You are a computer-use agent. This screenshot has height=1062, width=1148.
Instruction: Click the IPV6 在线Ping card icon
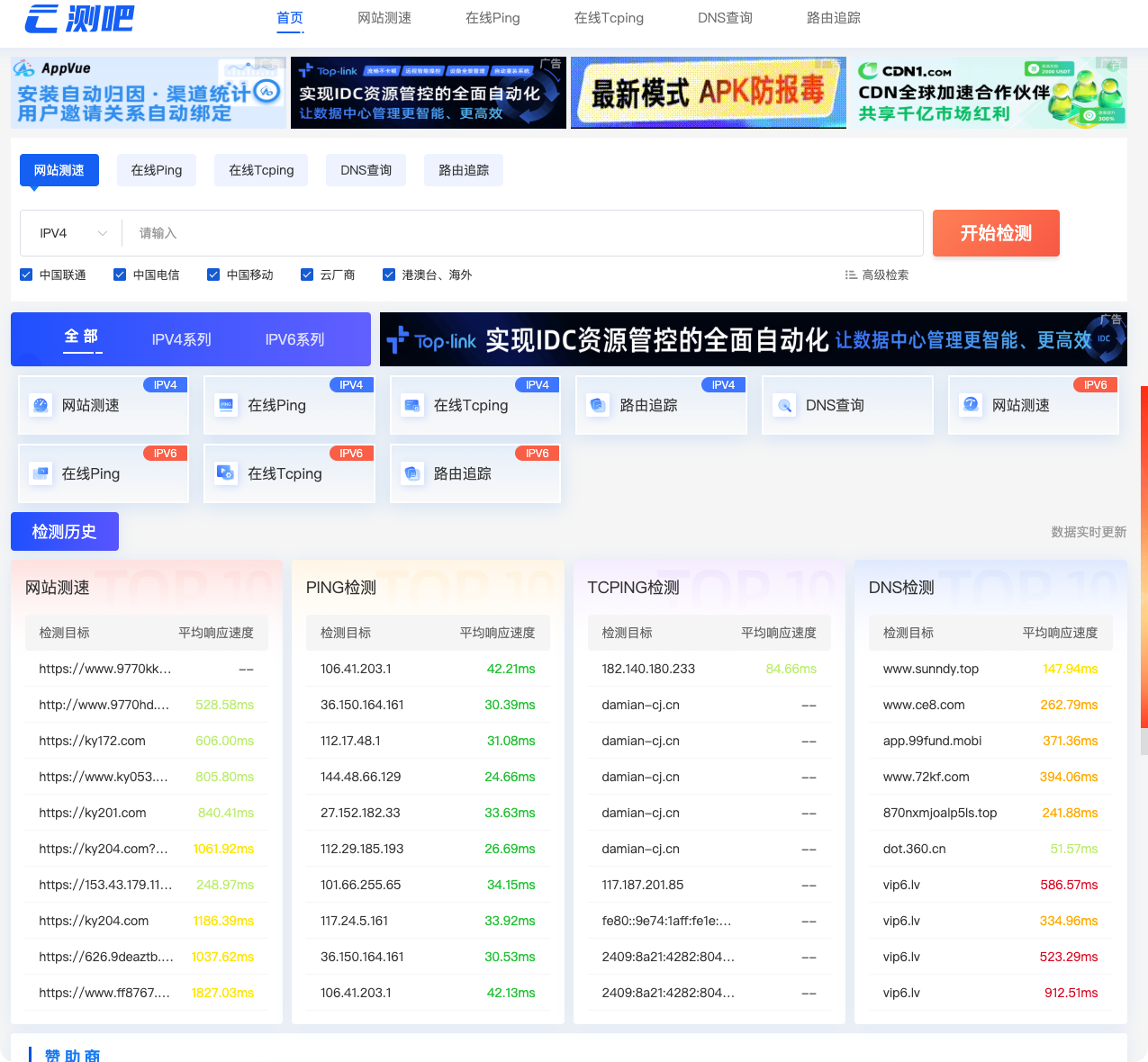pyautogui.click(x=41, y=473)
